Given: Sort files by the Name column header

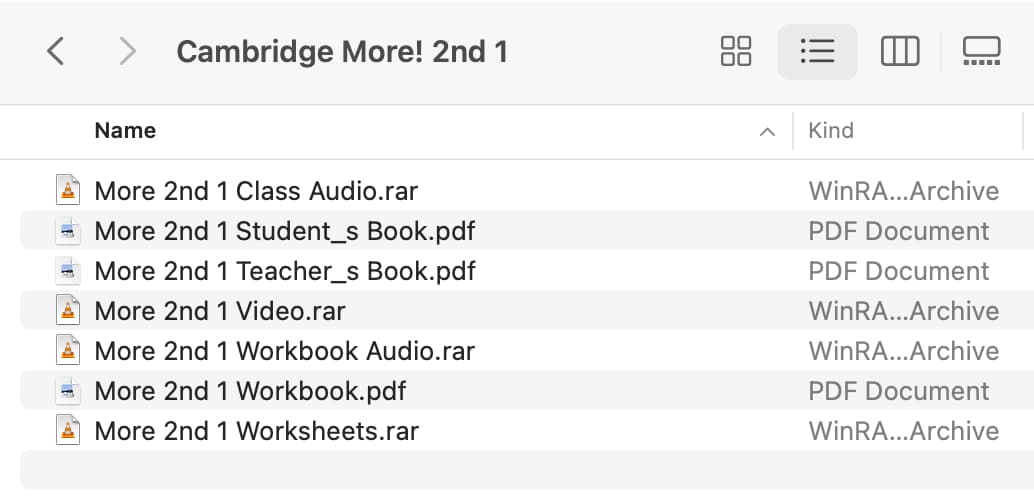Looking at the screenshot, I should (125, 131).
